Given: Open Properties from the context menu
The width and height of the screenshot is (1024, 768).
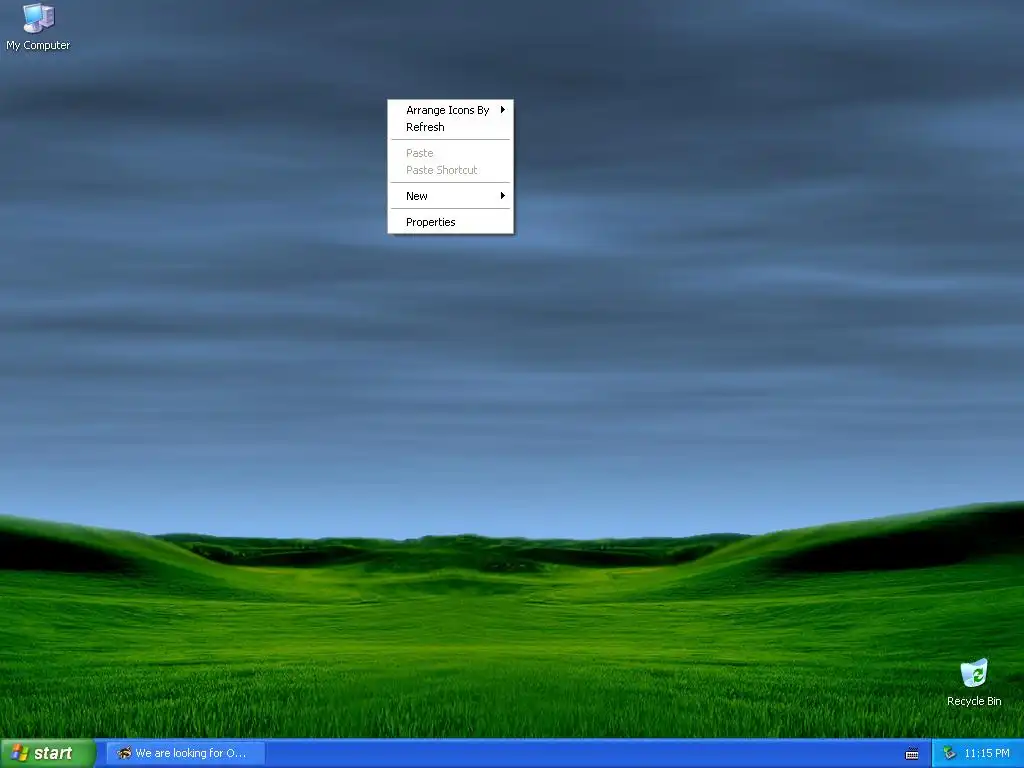Looking at the screenshot, I should click(x=450, y=222).
